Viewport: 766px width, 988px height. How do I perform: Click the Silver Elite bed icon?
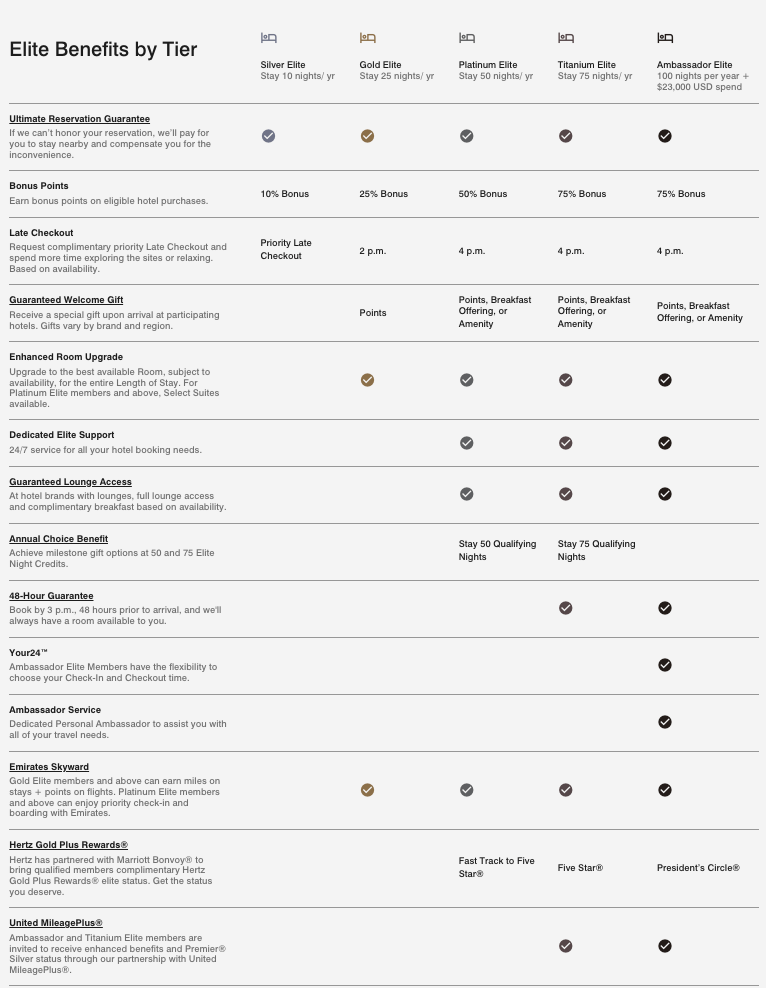[x=268, y=38]
